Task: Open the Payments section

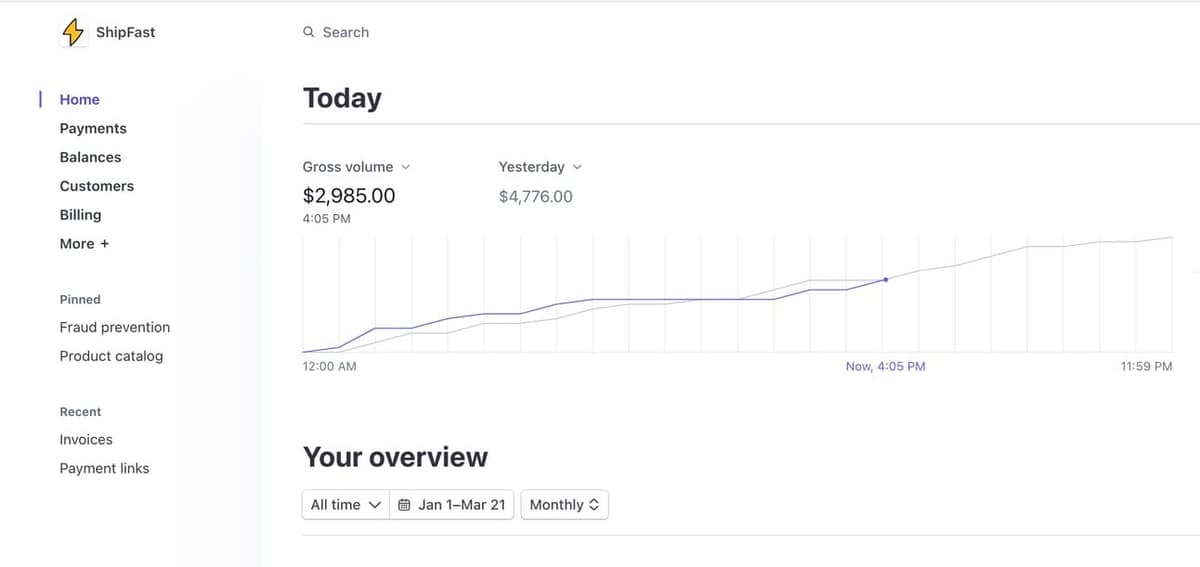Action: 93,129
